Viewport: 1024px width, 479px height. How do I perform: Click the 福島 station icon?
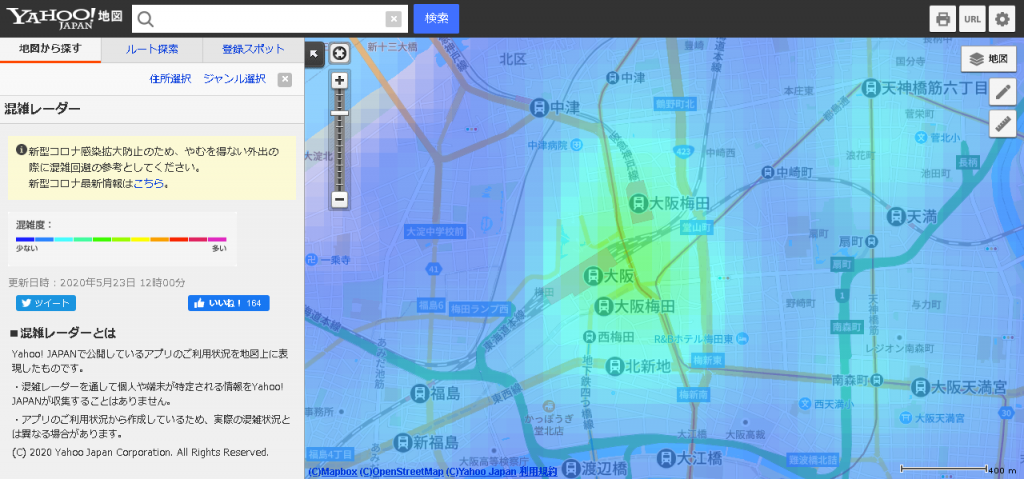click(x=419, y=393)
